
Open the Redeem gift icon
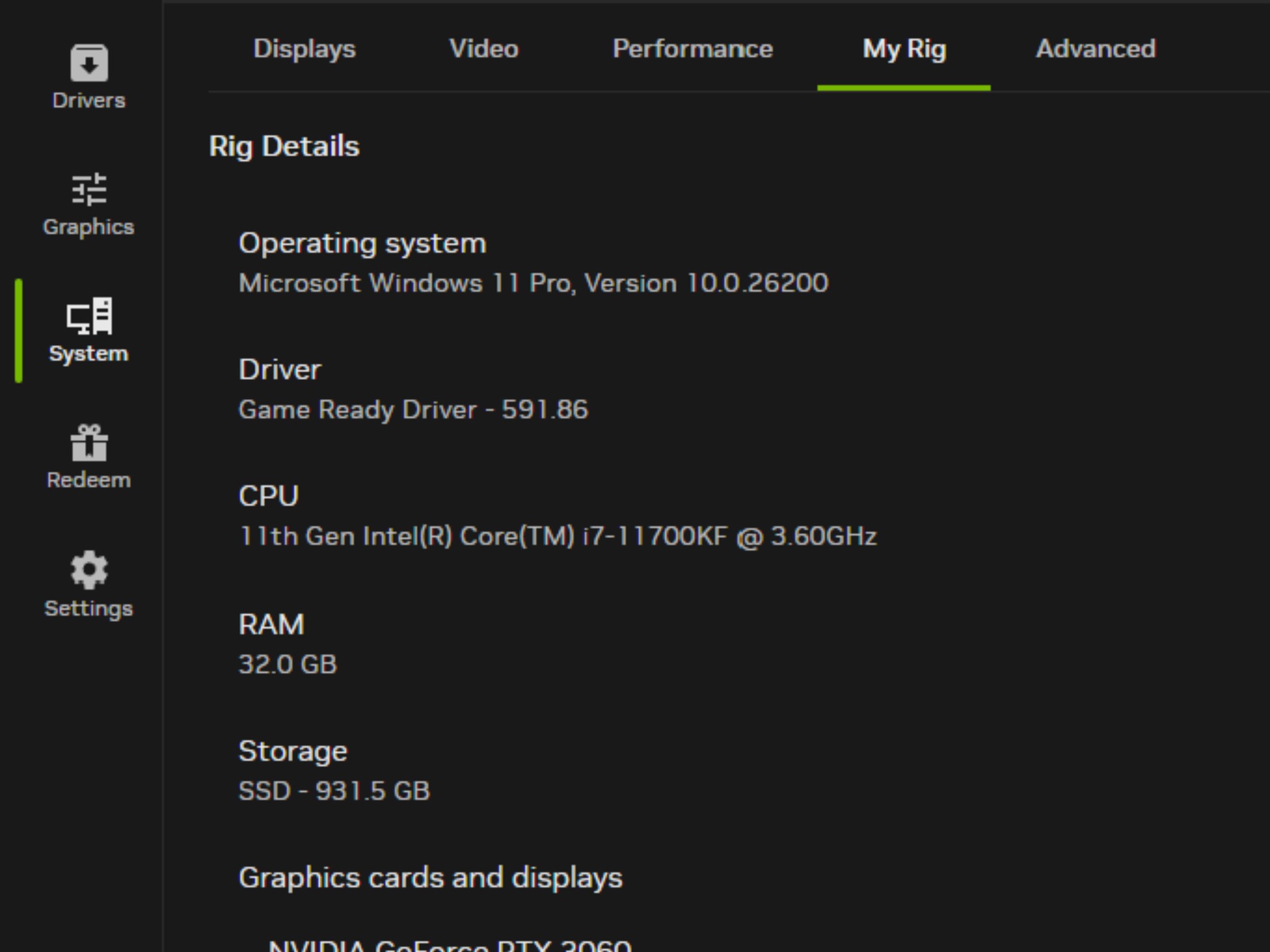coord(89,443)
